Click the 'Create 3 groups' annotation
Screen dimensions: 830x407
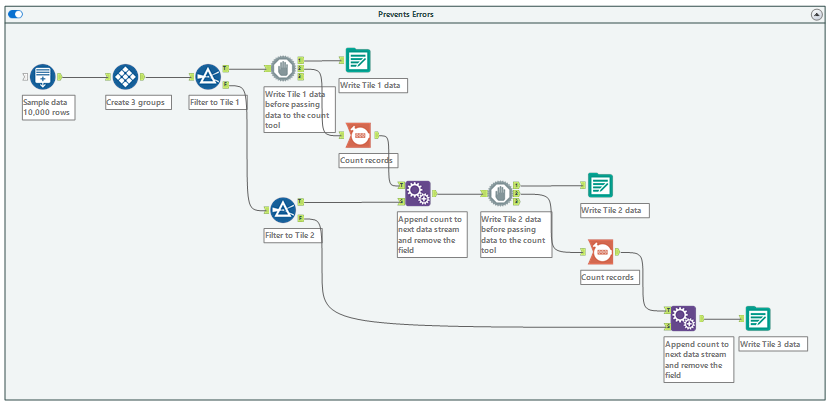139,102
